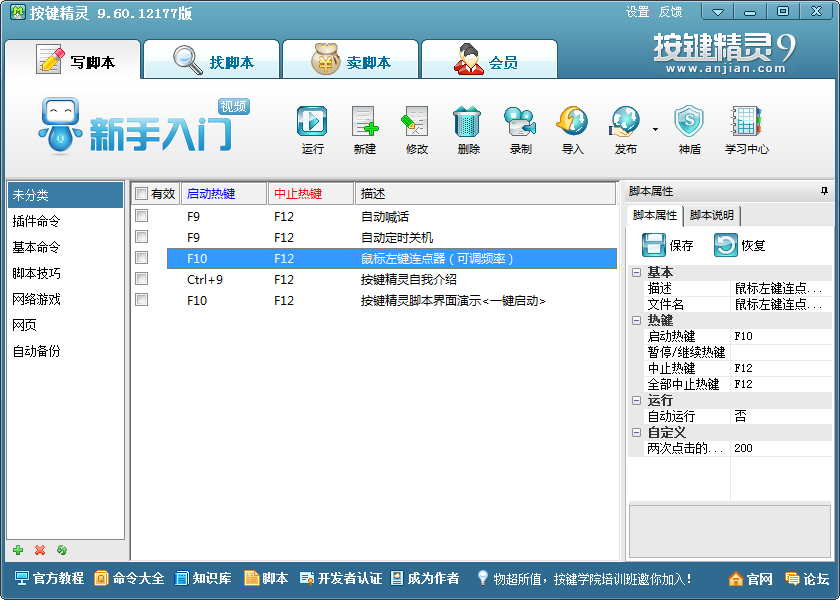840x600 pixels.
Task: Open 命令大全 command reference
Action: (x=129, y=579)
